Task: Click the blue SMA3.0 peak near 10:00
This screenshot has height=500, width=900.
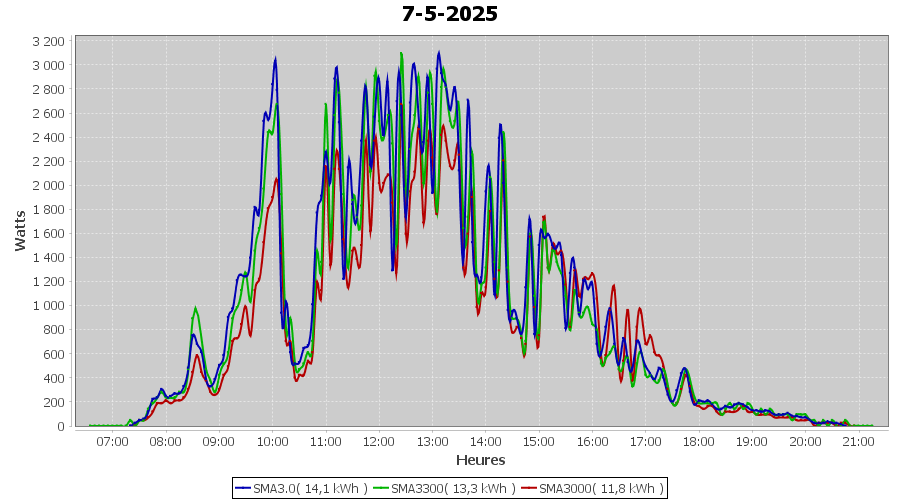Action: click(x=275, y=59)
